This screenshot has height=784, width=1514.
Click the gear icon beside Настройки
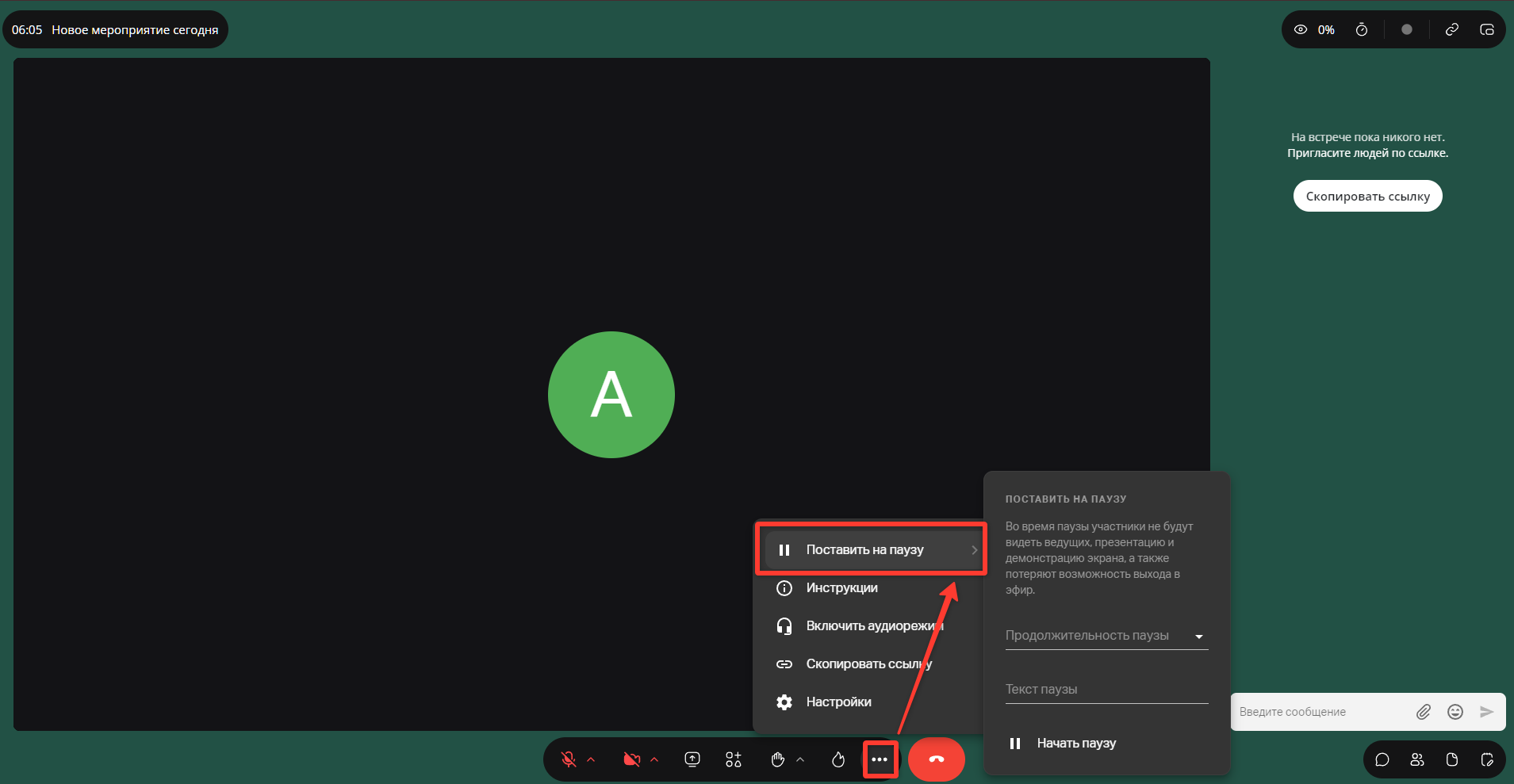click(x=784, y=702)
